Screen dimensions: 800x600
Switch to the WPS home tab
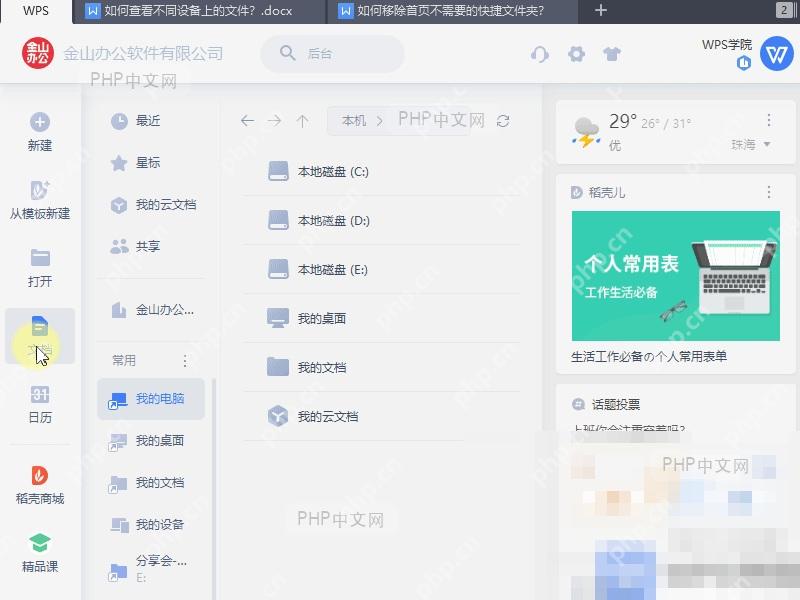pyautogui.click(x=36, y=11)
